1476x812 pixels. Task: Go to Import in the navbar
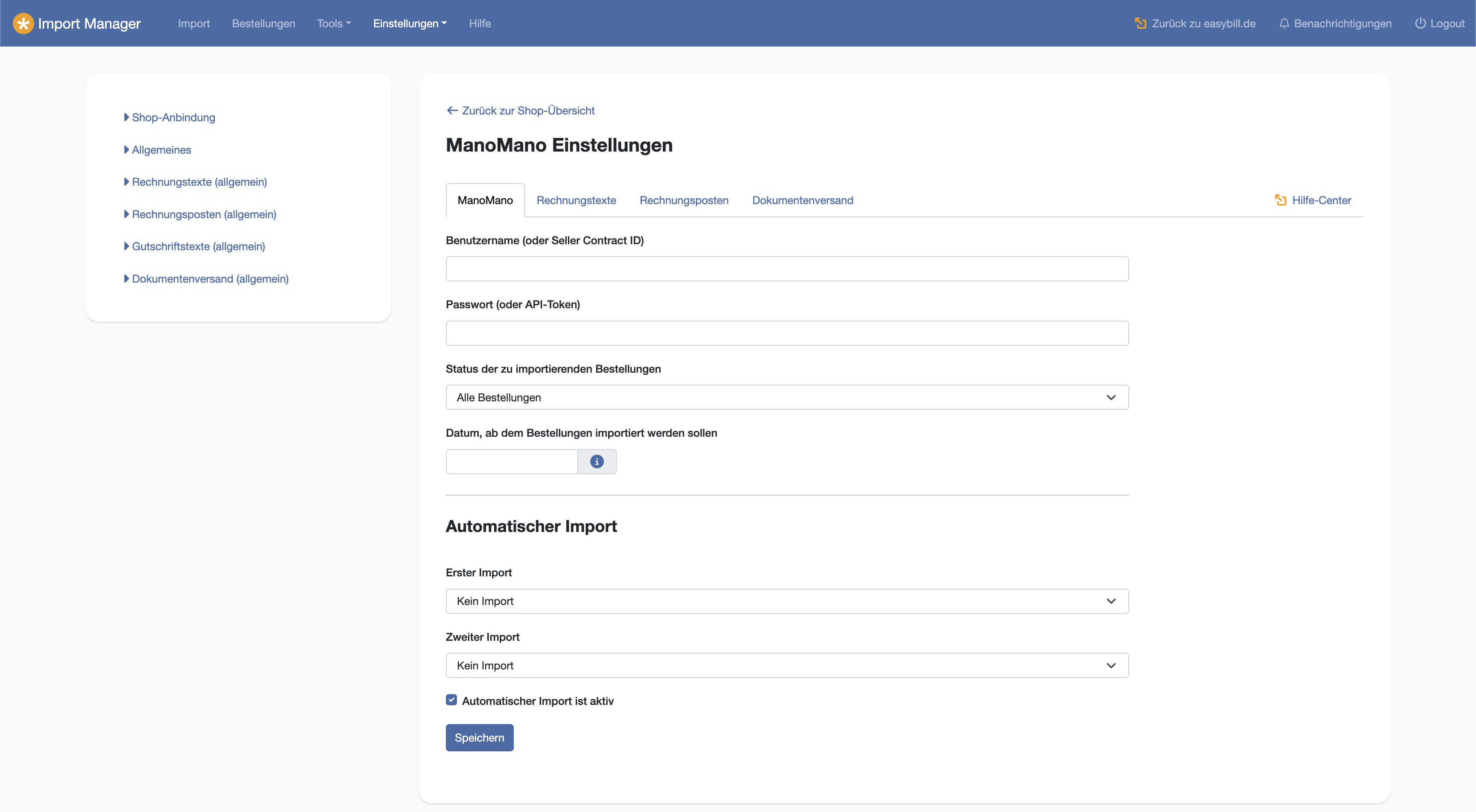coord(193,23)
